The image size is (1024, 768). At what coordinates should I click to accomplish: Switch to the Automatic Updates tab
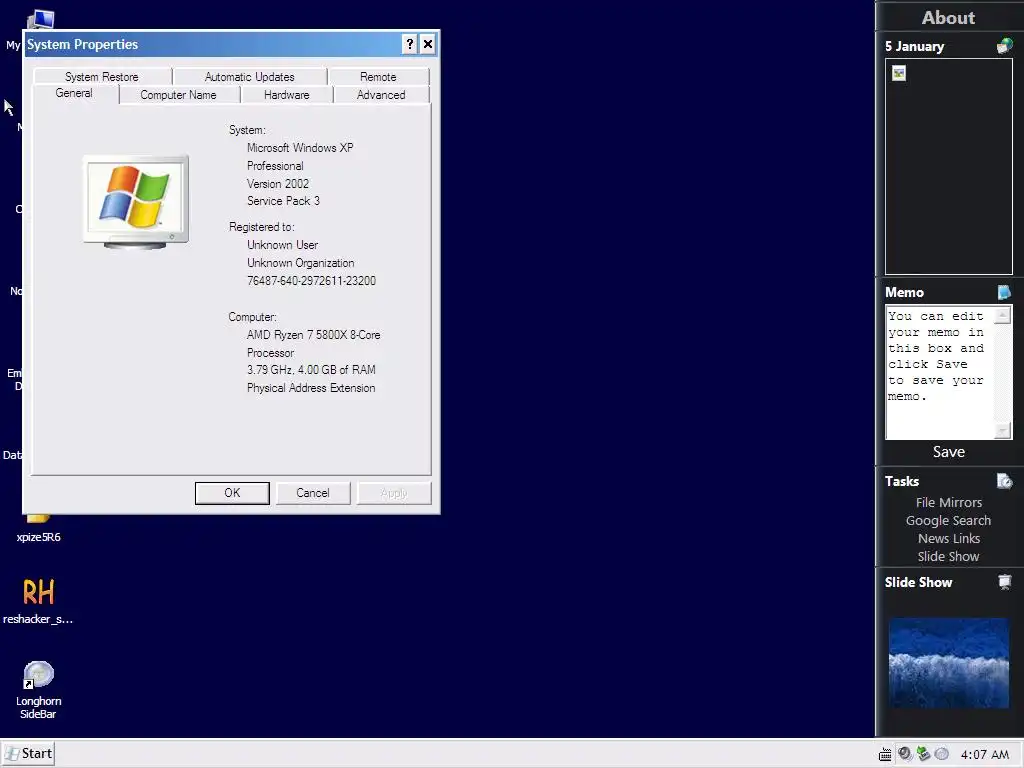tap(249, 76)
